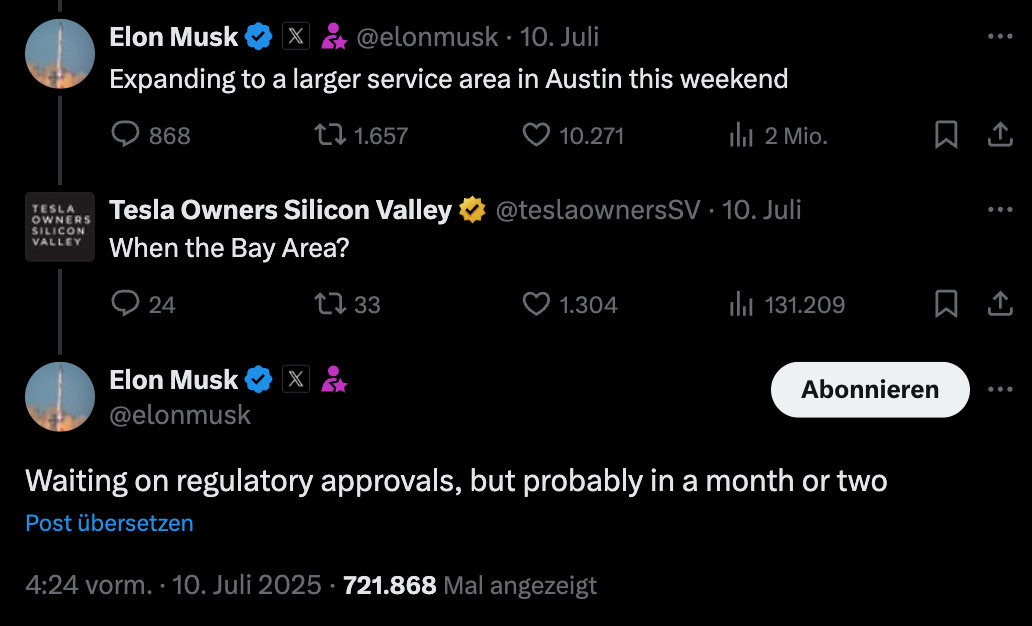Open more options next to Abonnieren button
The image size is (1032, 626).
tap(1000, 389)
